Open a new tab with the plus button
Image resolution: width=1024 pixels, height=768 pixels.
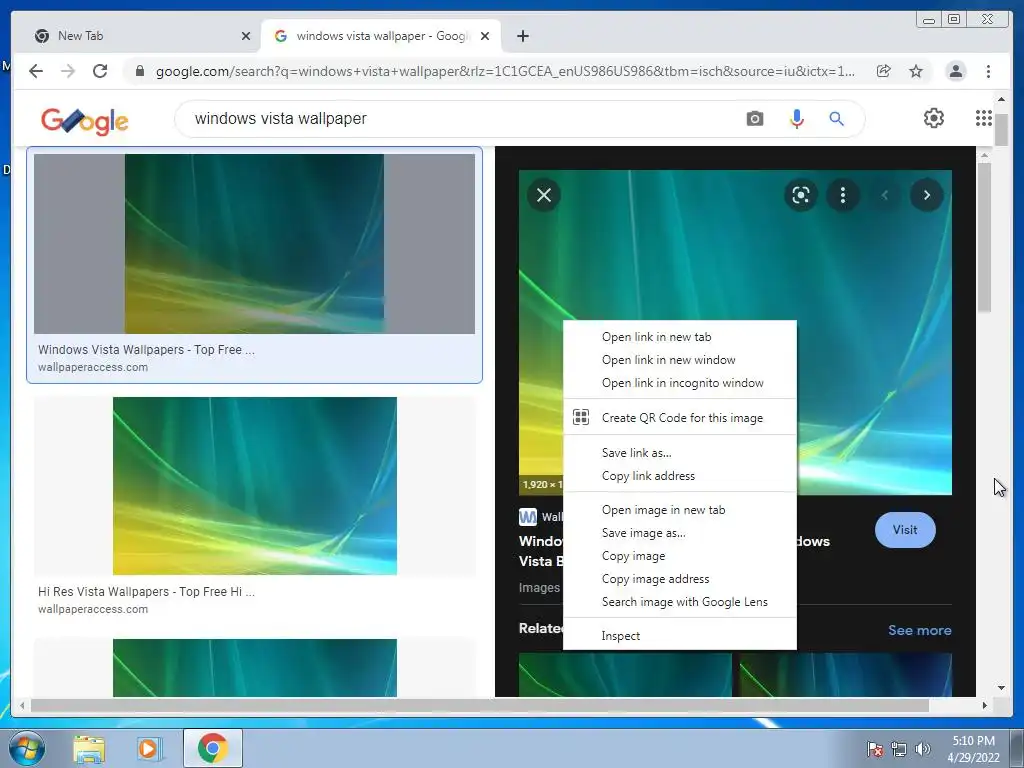point(523,36)
